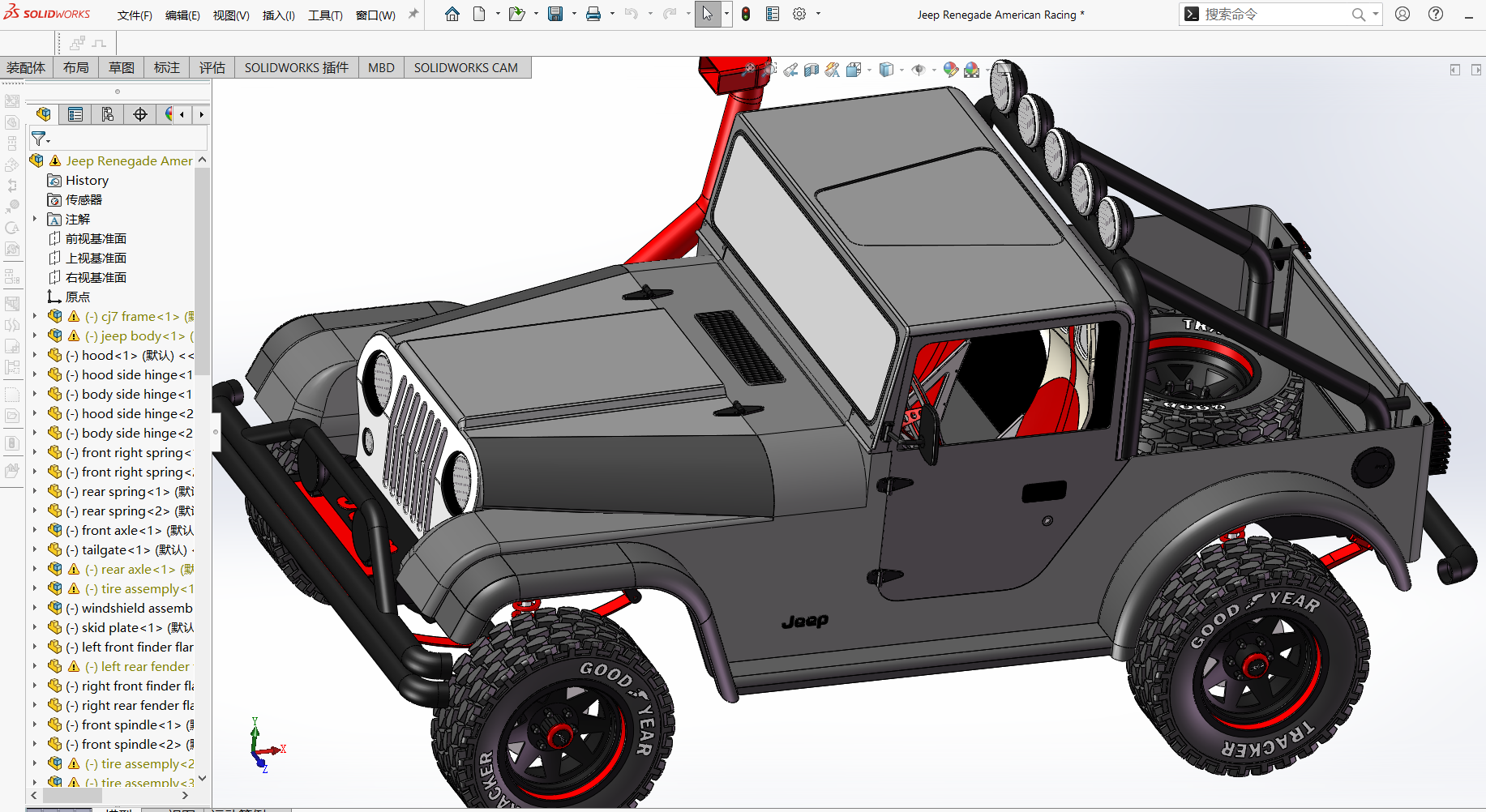Create a new document icon

(x=480, y=14)
